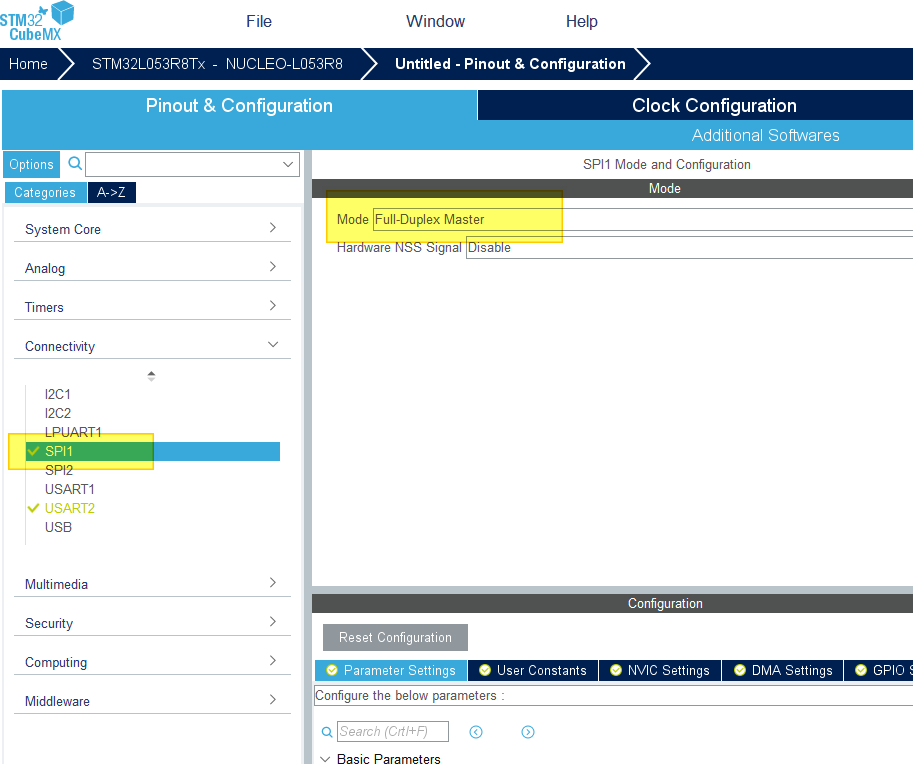This screenshot has height=764, width=913.
Task: Click Reset Configuration button
Action: [395, 638]
